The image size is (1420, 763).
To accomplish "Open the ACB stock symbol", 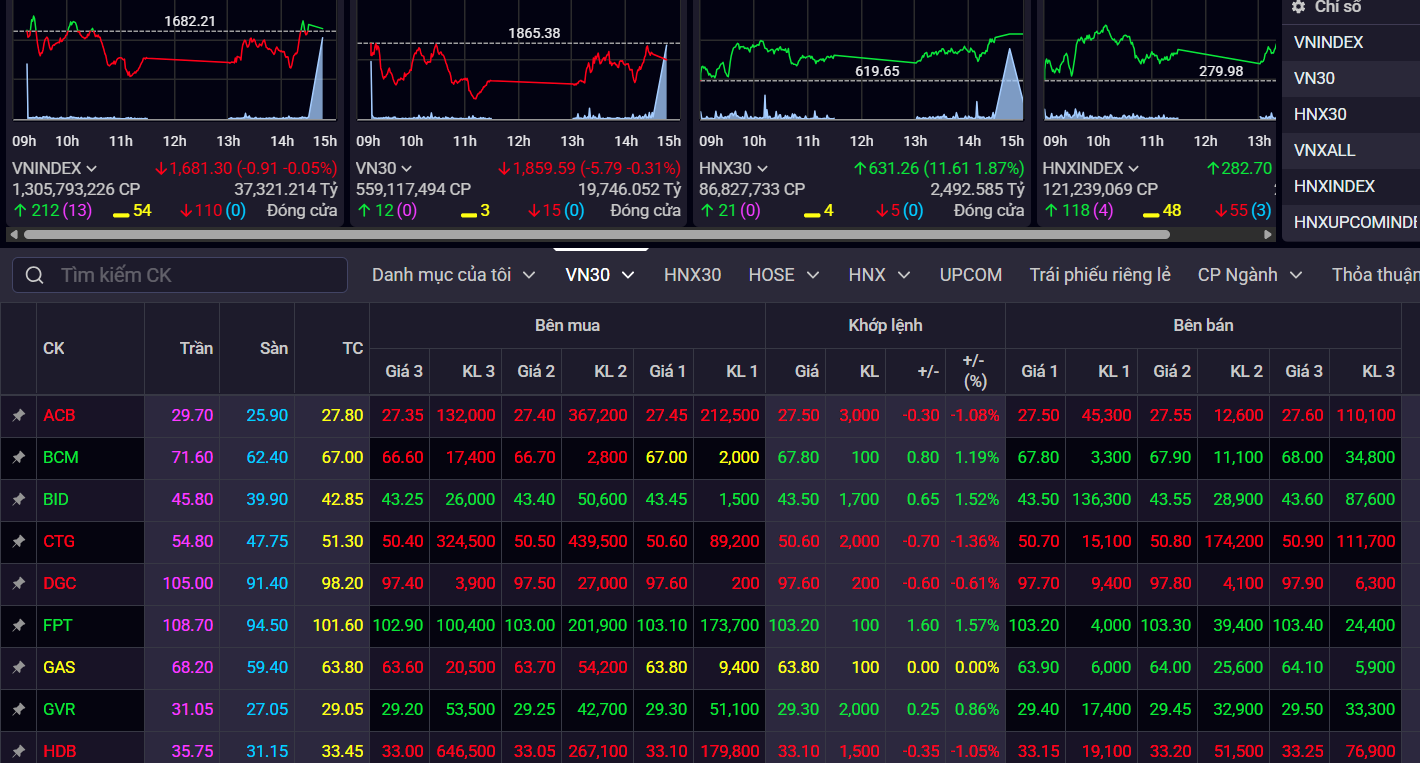I will (x=59, y=415).
